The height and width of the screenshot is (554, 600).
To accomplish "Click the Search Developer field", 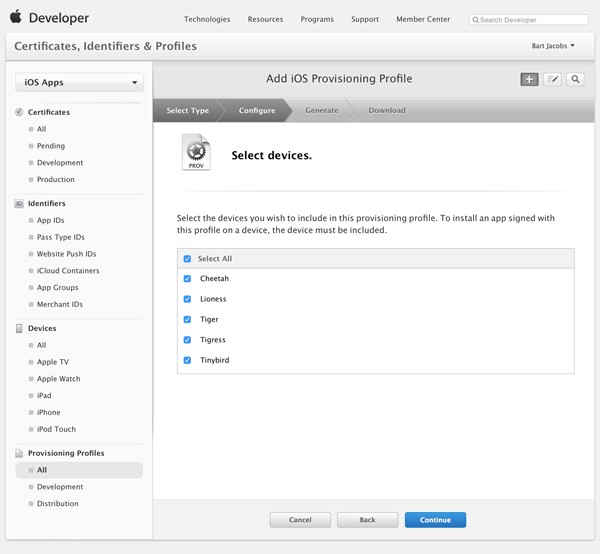I will click(x=528, y=20).
